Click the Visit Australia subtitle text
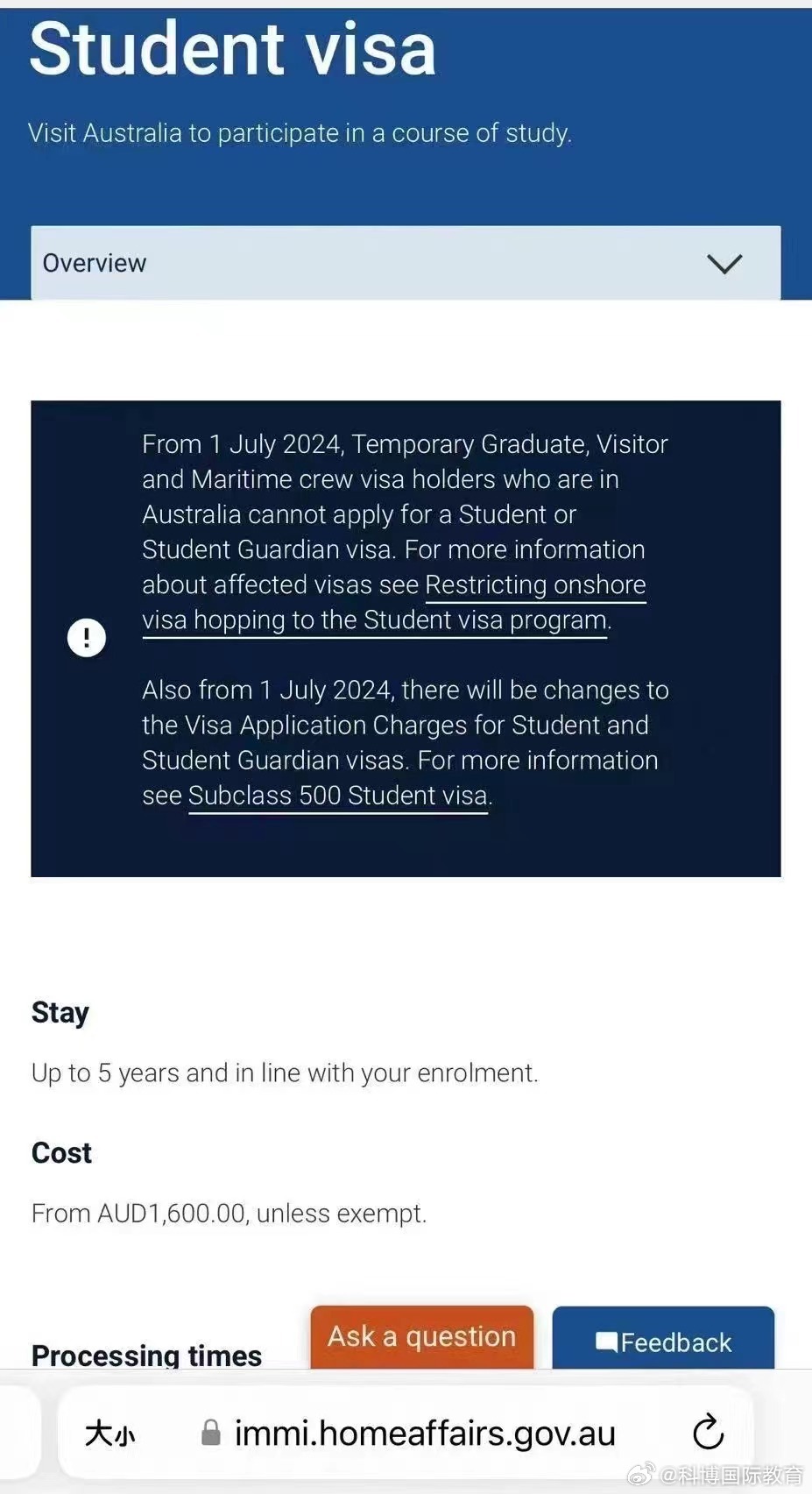 click(x=300, y=133)
